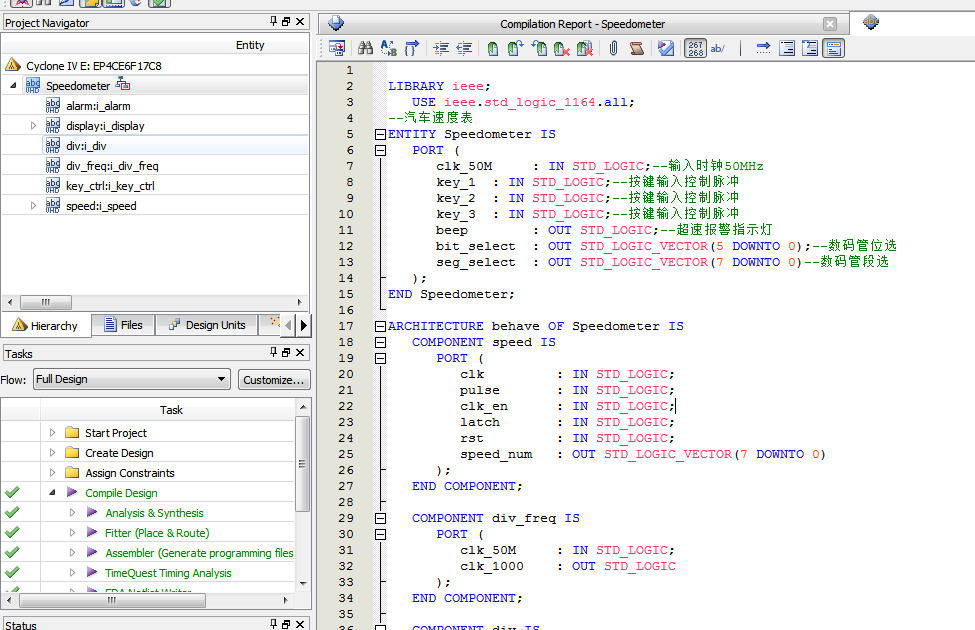Expand Analysis & Synthesis subtasks

(72, 512)
